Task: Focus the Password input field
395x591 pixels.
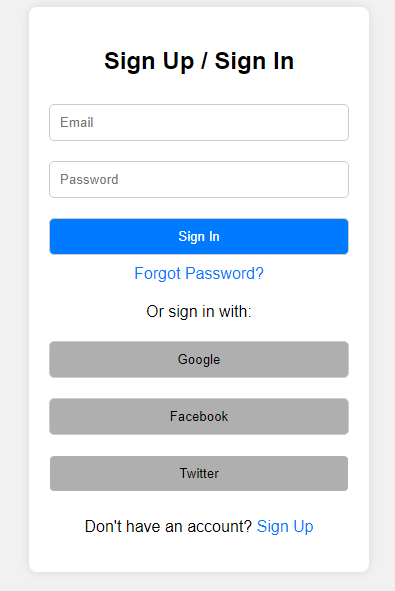Action: pos(199,179)
